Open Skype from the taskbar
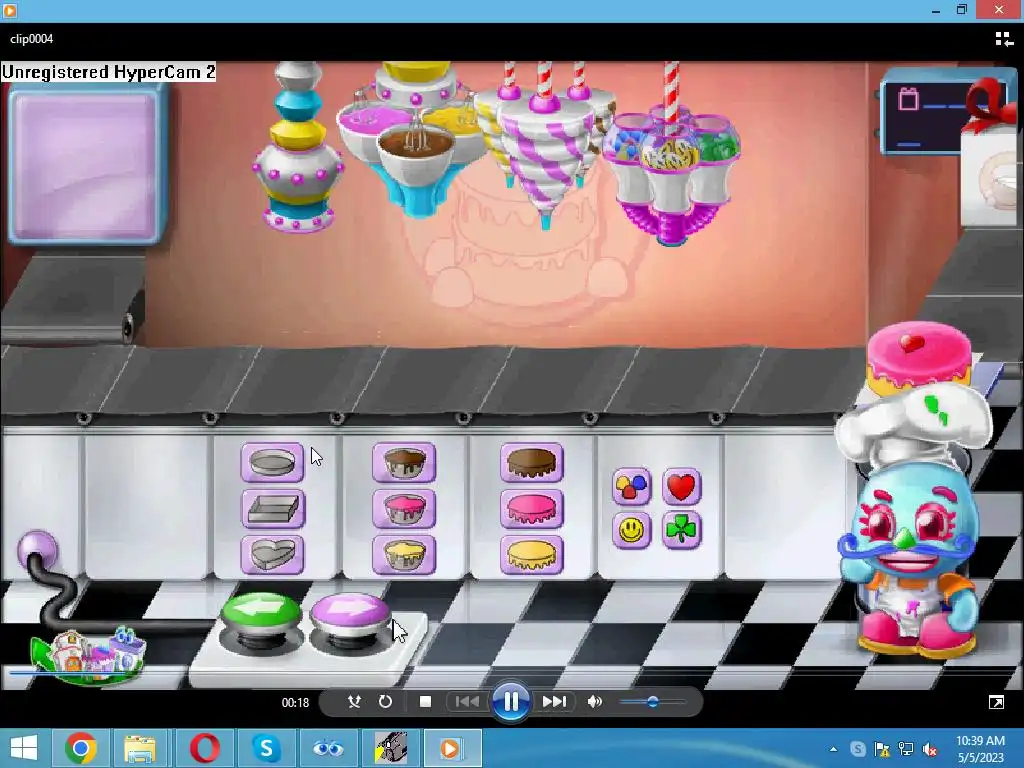 pos(266,748)
